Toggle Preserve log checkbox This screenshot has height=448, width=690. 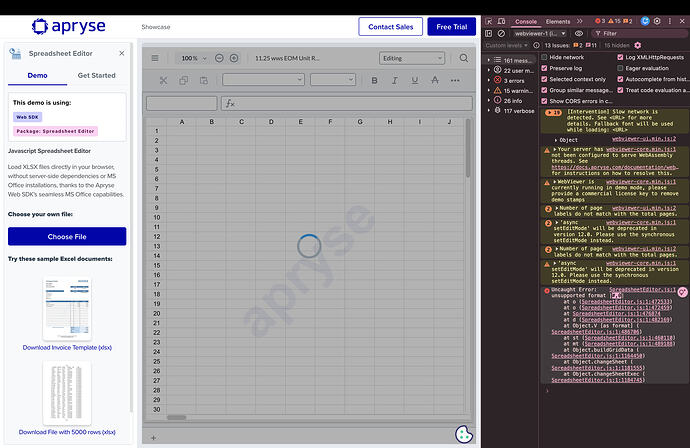point(544,68)
